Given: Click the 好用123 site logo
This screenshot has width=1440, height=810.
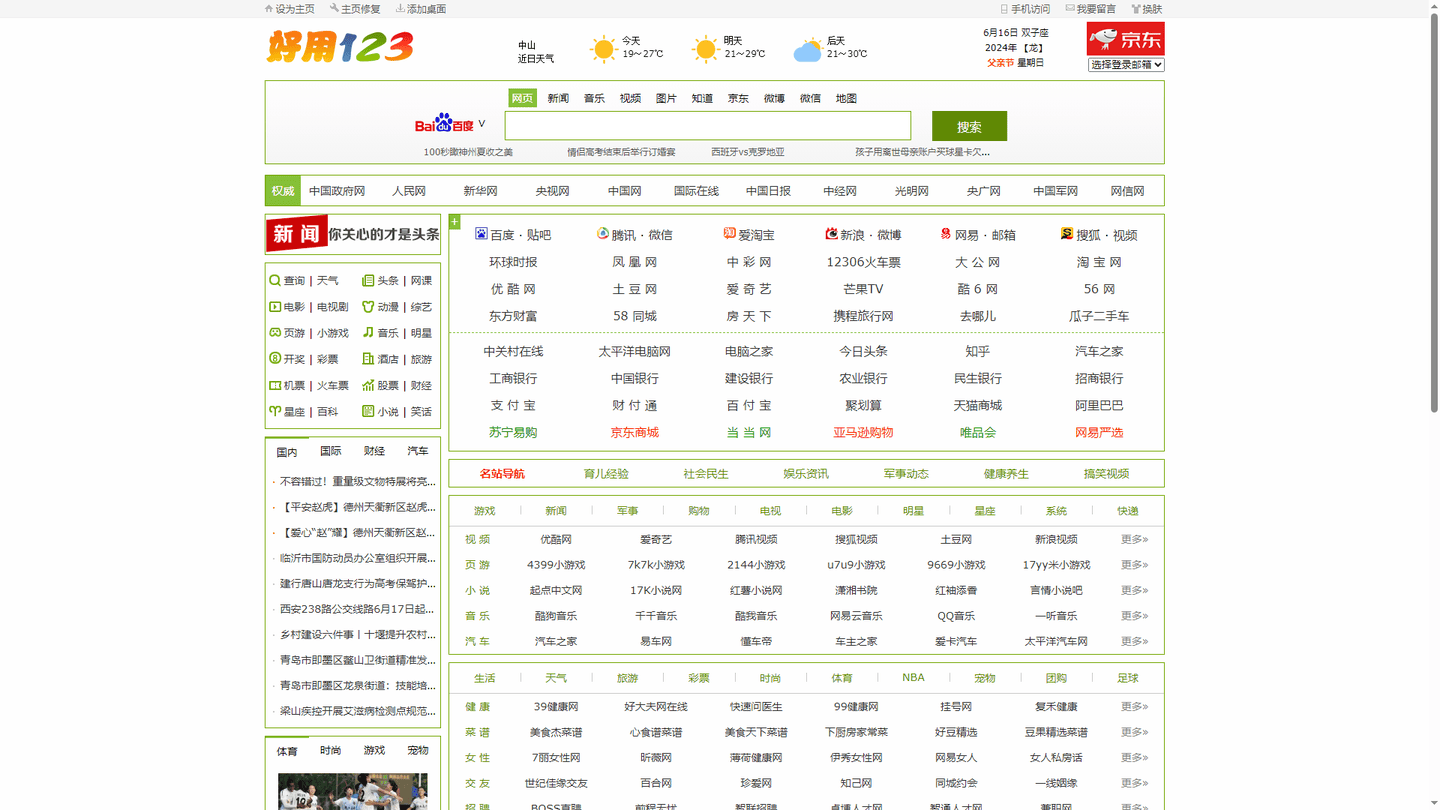Looking at the screenshot, I should tap(340, 46).
